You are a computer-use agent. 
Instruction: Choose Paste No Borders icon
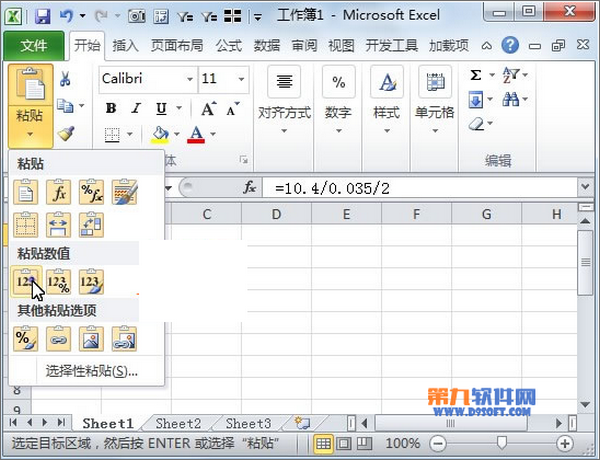pos(26,225)
